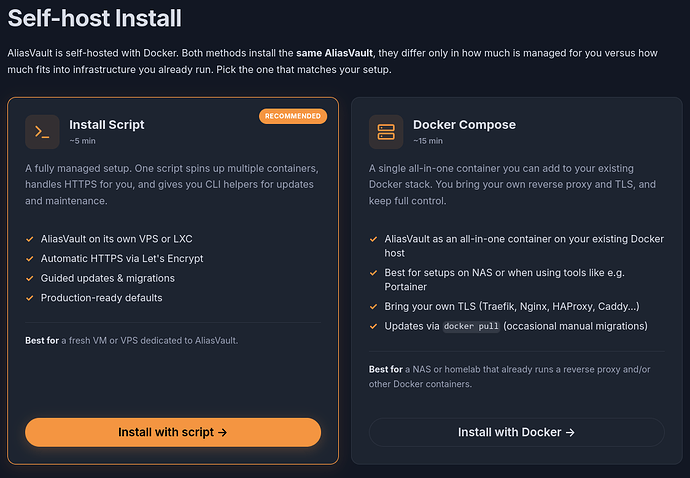Click the Install with Docker button
690x478 pixels.
(517, 432)
